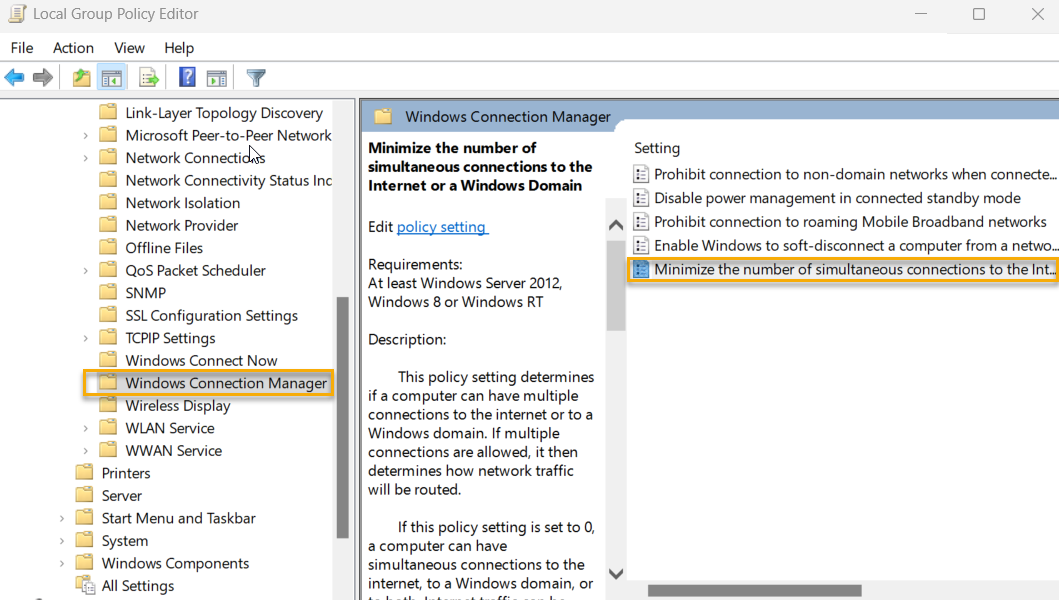Click the Display Properties toolbar icon

(x=216, y=77)
